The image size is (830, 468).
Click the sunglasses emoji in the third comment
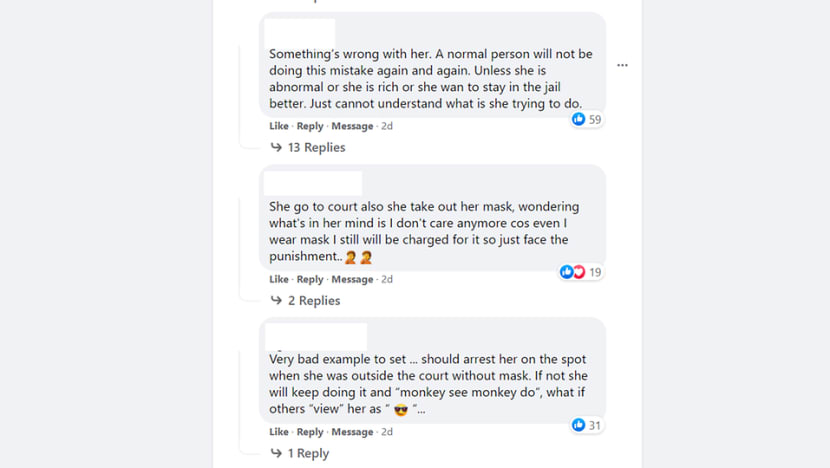(401, 410)
